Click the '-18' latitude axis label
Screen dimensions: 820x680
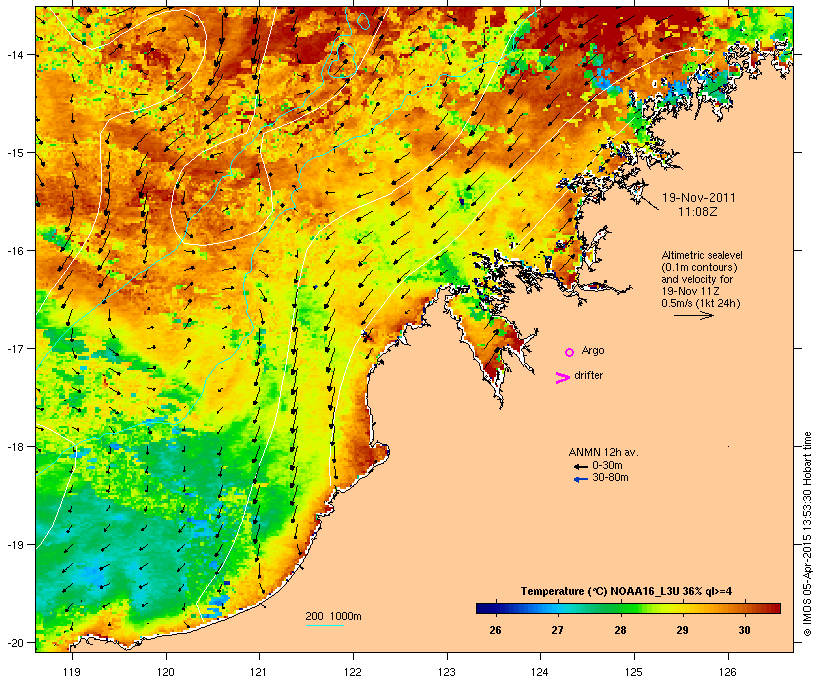[x=14, y=446]
